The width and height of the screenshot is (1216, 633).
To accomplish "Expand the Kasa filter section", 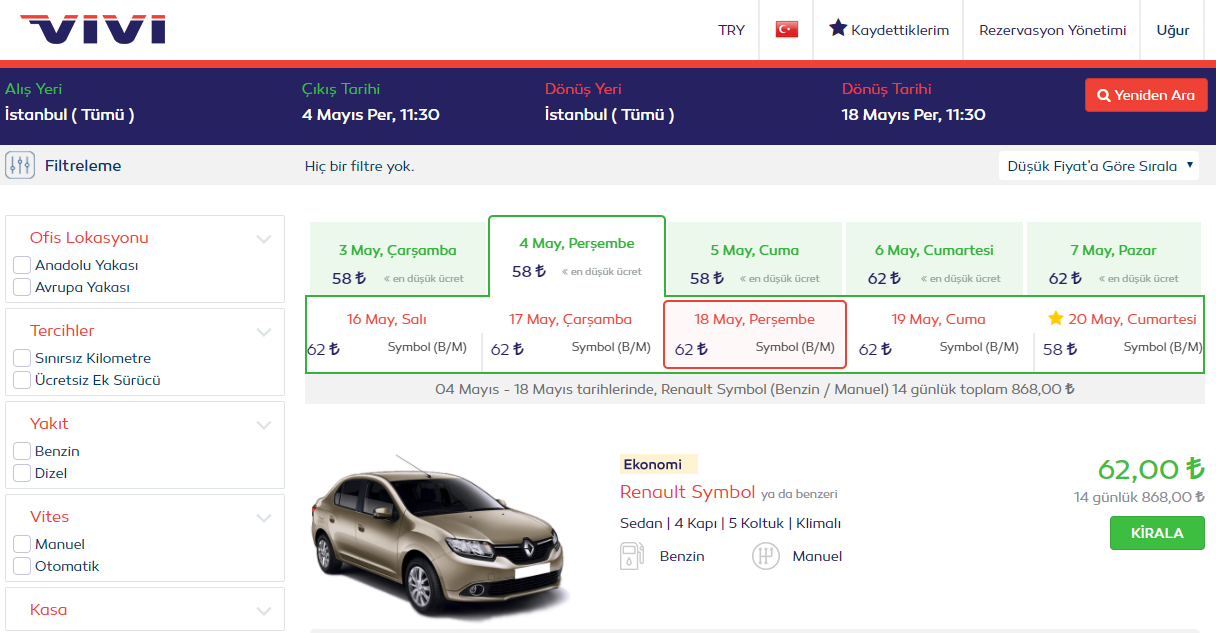I will 264,611.
